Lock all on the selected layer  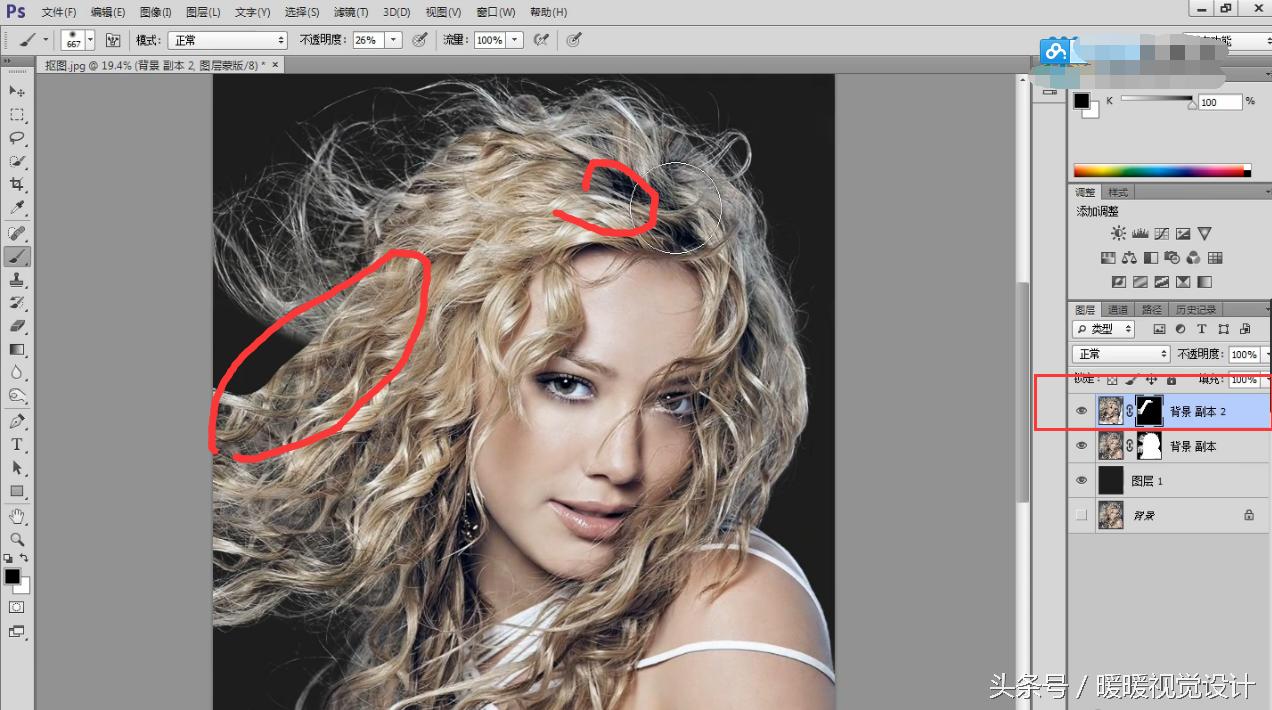1171,380
